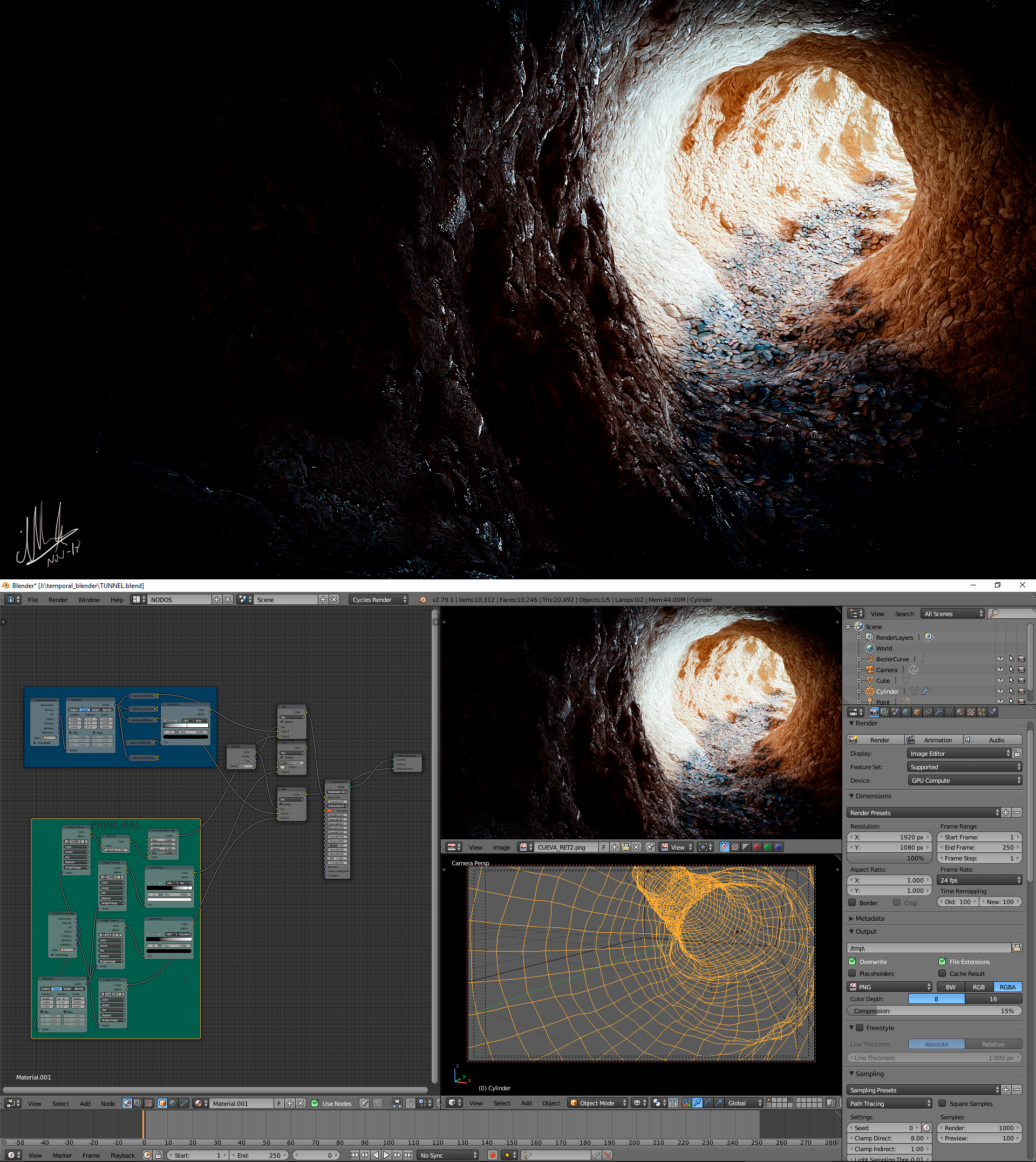Screen dimensions: 1036x1162
Task: Select the texture node tree type checker icon
Action: tap(148, 1103)
